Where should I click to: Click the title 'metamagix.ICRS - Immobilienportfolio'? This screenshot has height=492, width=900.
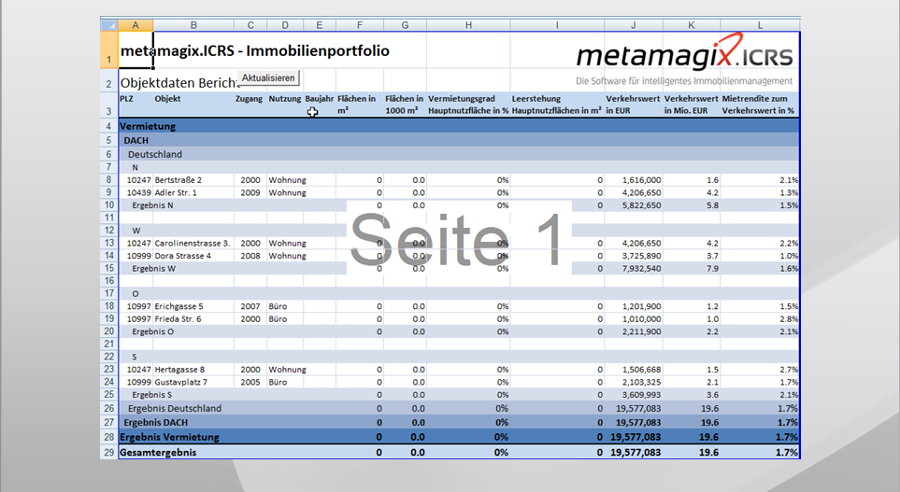[x=255, y=51]
